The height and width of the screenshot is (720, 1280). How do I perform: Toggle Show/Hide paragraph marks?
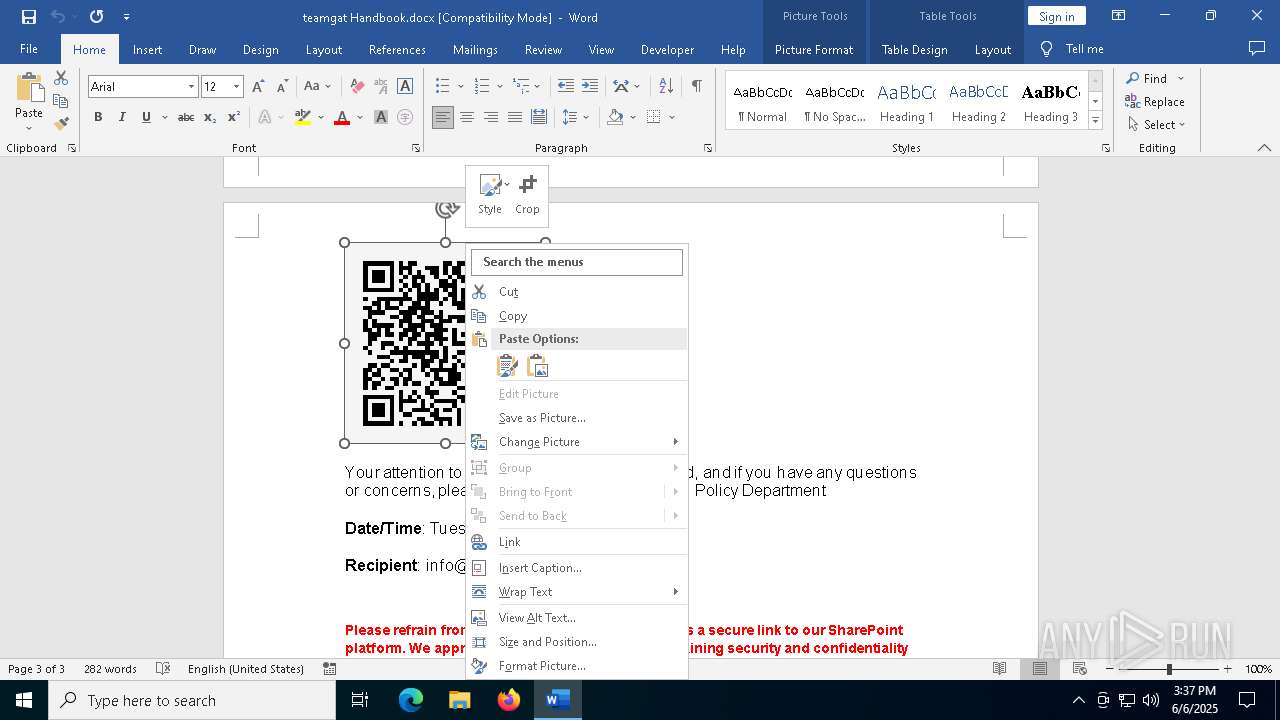[x=696, y=87]
